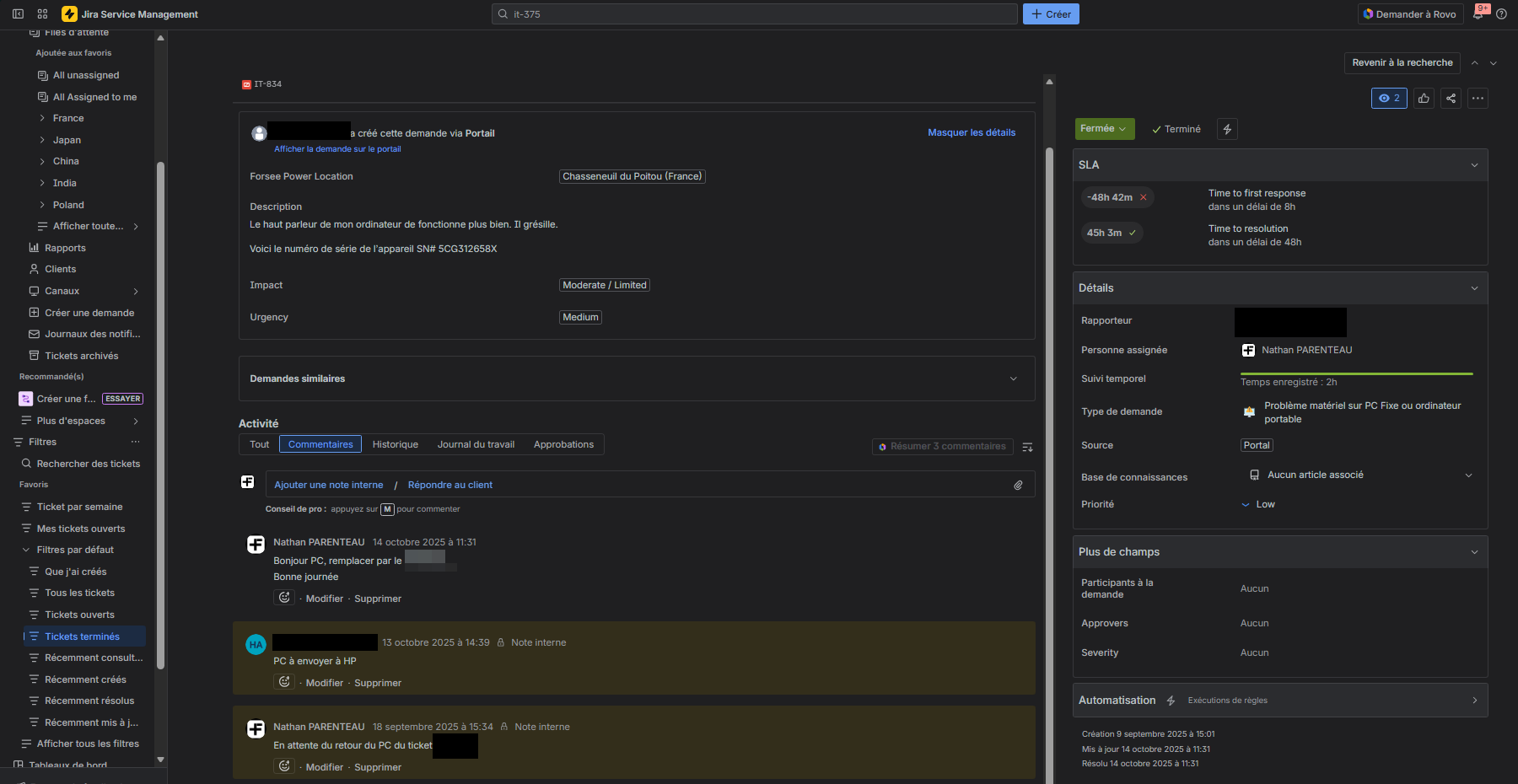Select the Journal du travail tab

[476, 444]
